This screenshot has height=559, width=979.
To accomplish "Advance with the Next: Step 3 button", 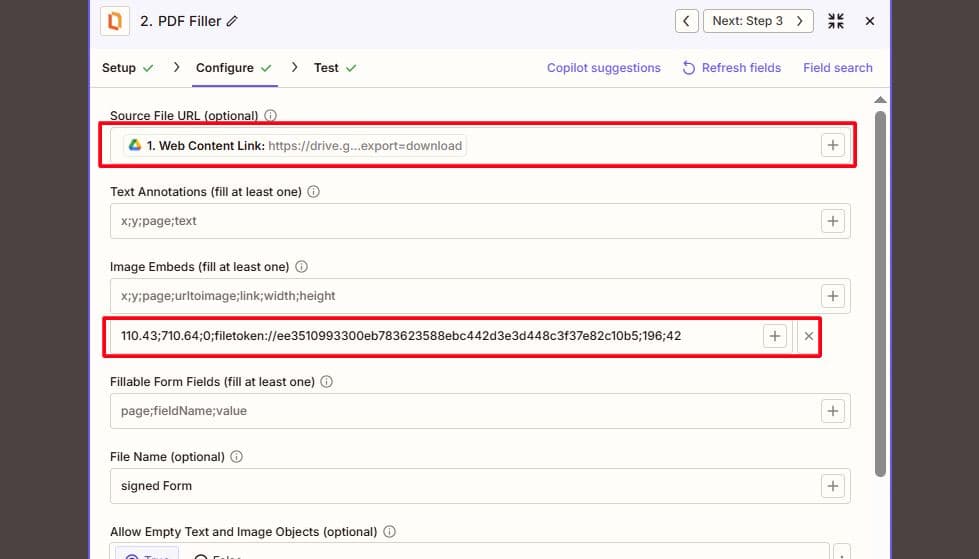I will (x=757, y=21).
